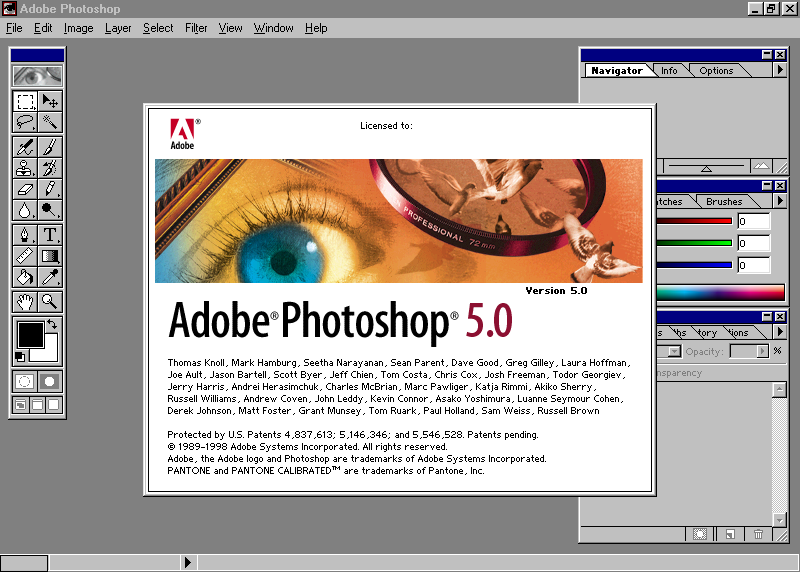This screenshot has width=800, height=572.
Task: Open the Filter menu
Action: pyautogui.click(x=196, y=28)
